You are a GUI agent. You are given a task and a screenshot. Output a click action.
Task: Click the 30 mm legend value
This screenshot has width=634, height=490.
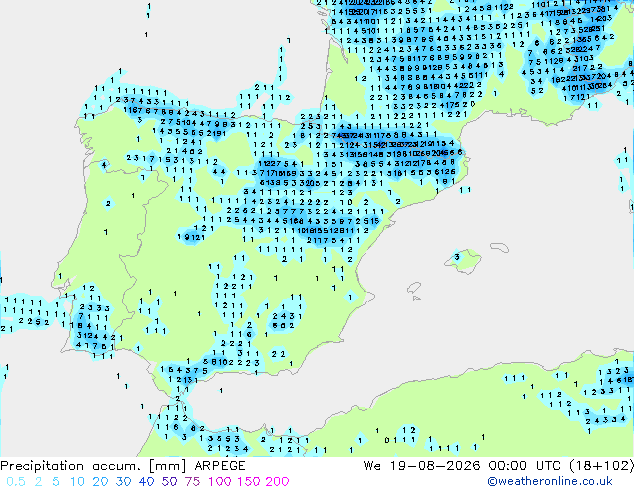(x=123, y=482)
